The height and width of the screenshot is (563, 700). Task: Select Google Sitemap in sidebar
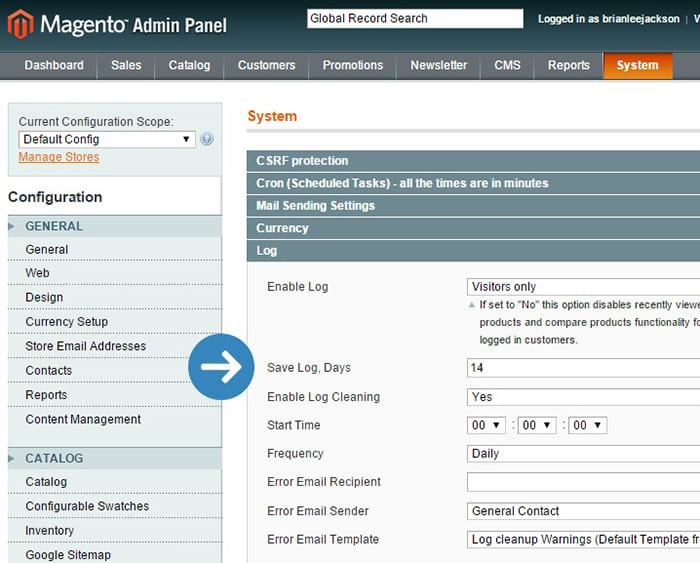(x=115, y=555)
